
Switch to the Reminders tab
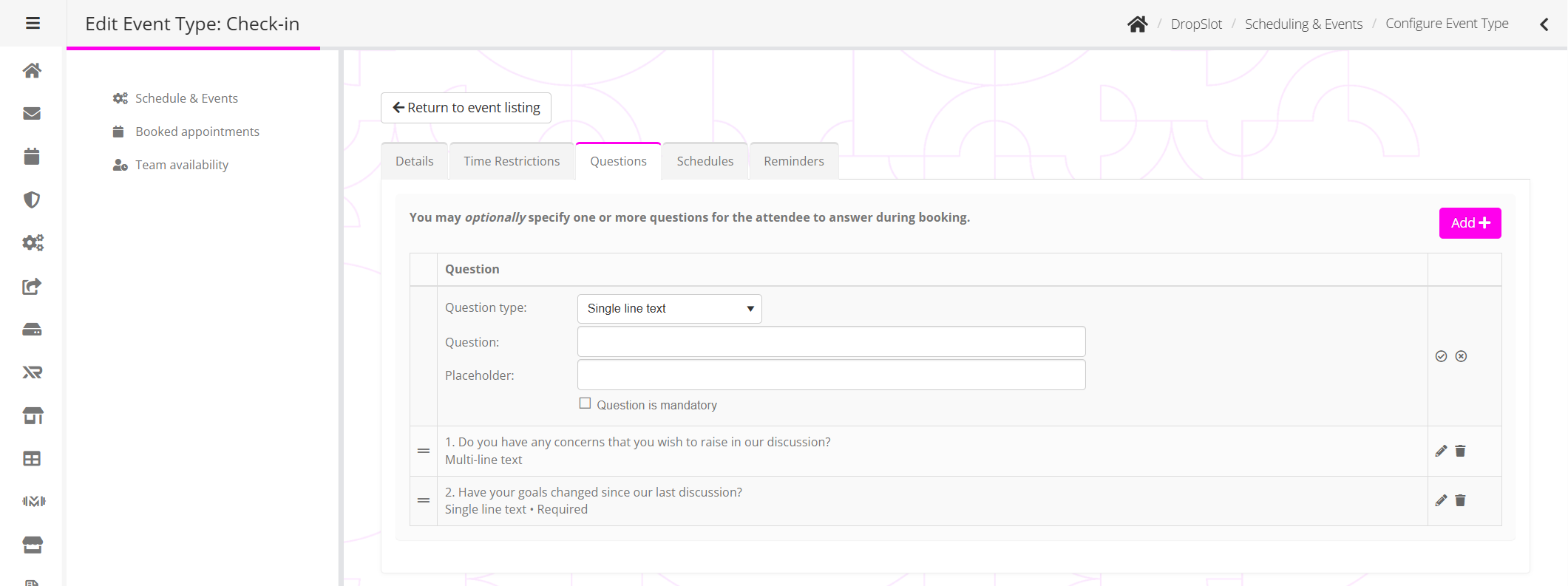pos(793,161)
